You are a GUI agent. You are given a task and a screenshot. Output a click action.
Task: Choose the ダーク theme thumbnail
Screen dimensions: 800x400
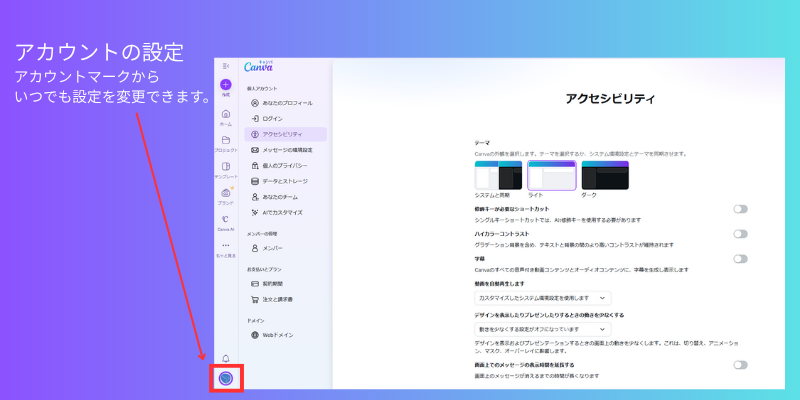[605, 176]
